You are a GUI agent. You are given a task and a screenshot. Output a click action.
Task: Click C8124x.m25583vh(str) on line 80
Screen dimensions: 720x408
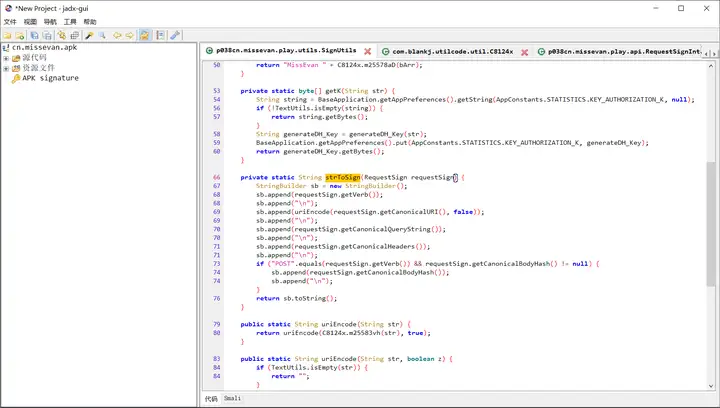360,333
